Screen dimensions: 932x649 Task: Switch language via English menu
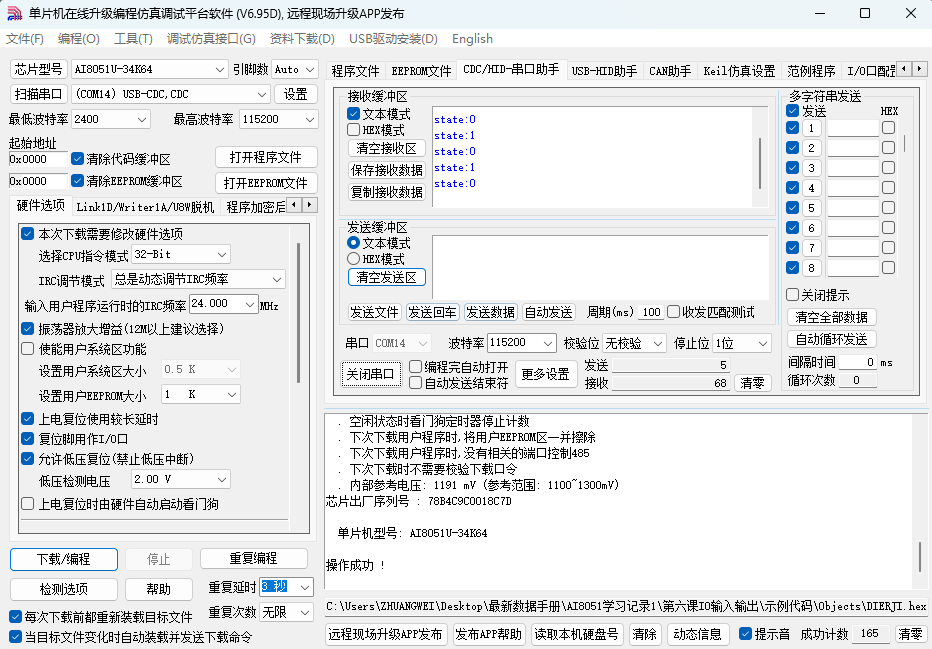[x=472, y=39]
